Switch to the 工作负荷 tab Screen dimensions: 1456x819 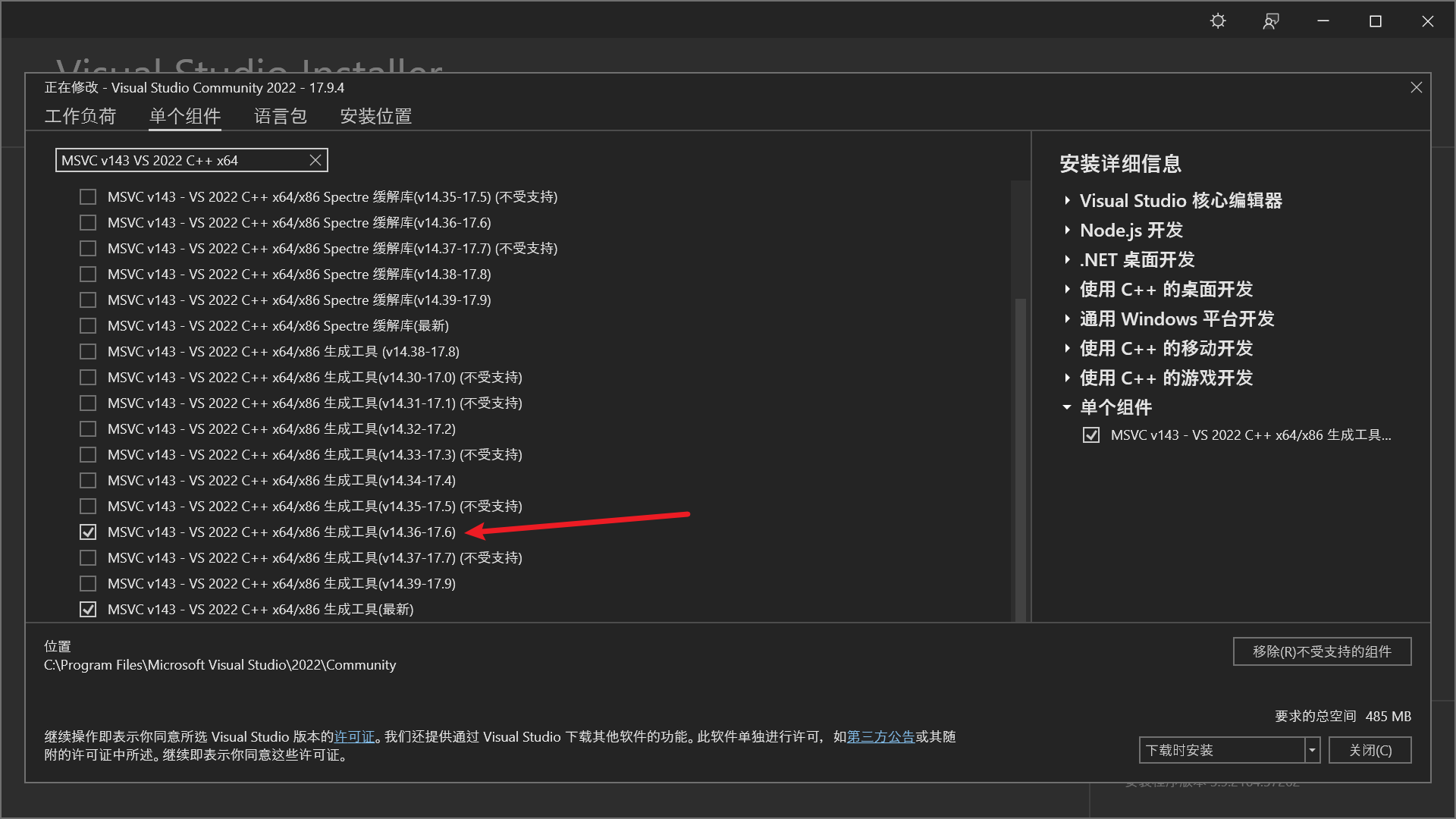(x=80, y=116)
